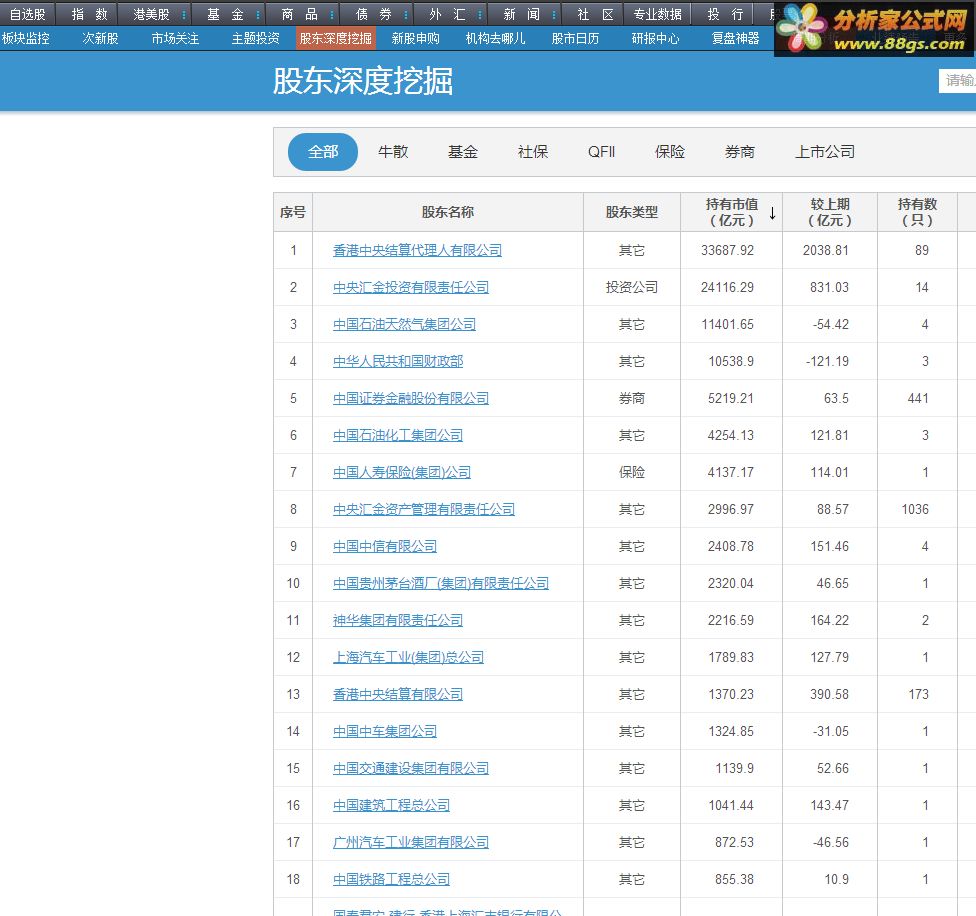Click the sort arrow on 持有市值 column

(x=772, y=213)
